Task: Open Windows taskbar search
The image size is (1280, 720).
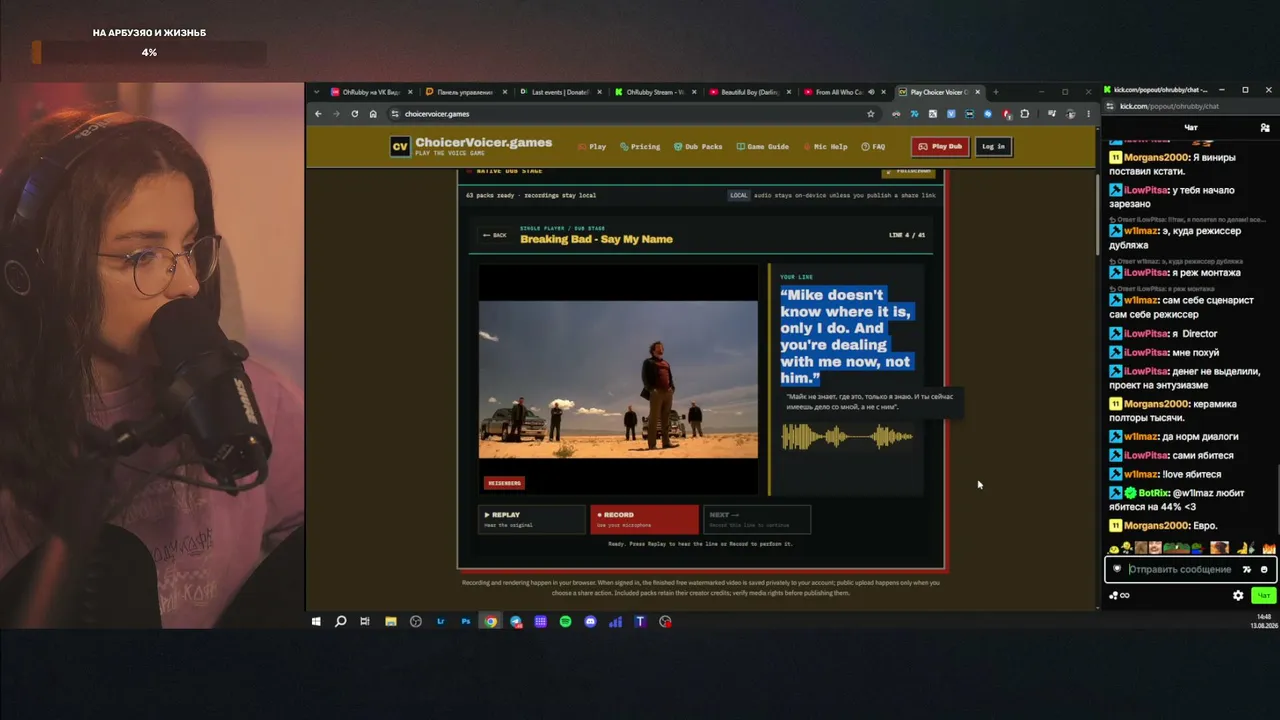Action: (340, 621)
